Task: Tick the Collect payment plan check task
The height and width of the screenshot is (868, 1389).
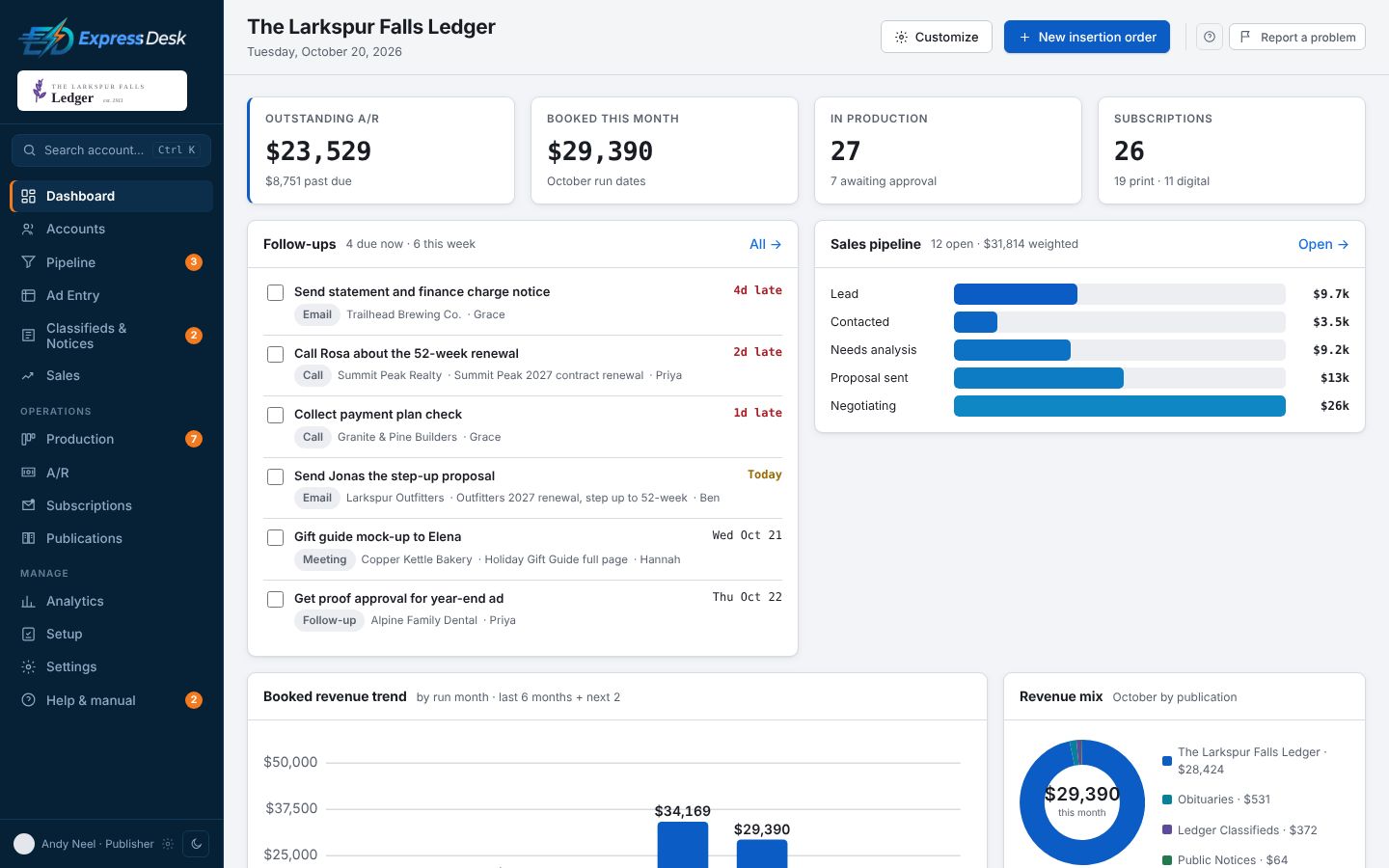Action: (275, 415)
